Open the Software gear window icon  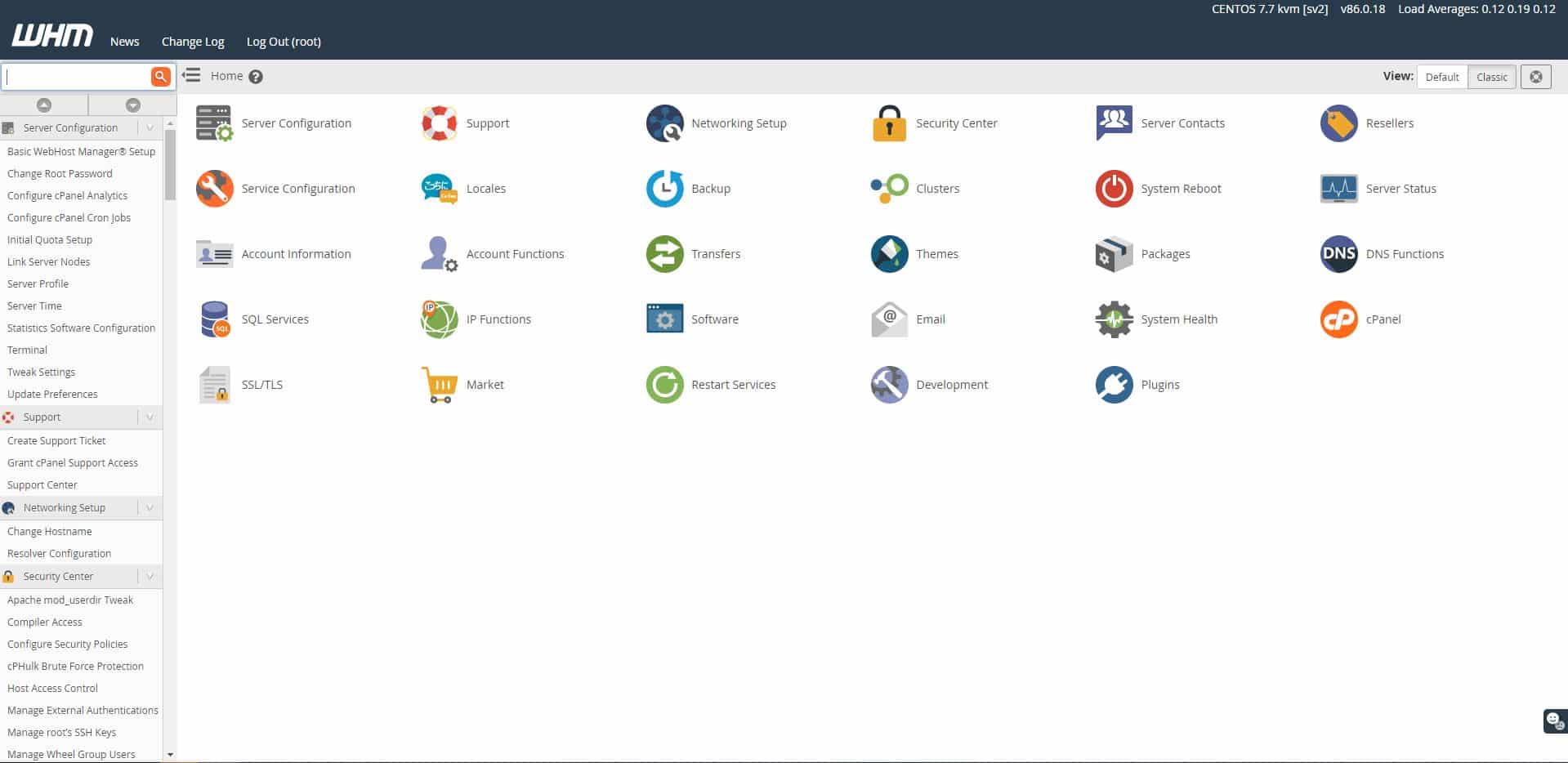click(x=664, y=319)
